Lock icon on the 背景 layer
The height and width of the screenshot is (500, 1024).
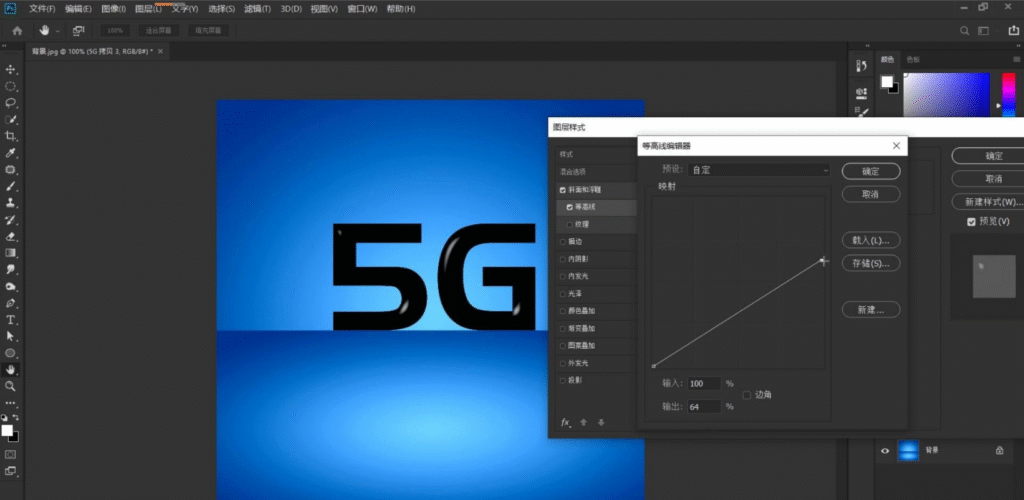(999, 450)
